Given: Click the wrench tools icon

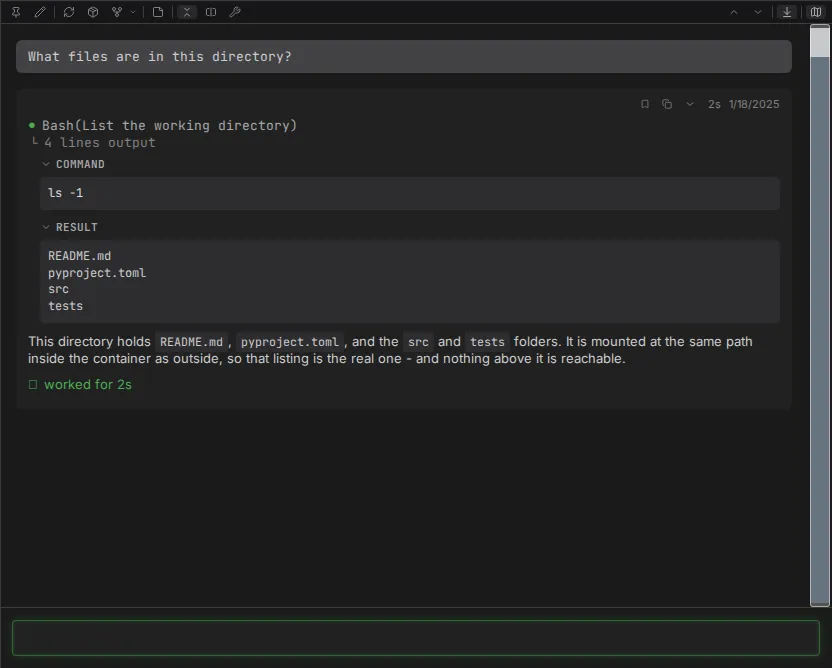Looking at the screenshot, I should point(235,12).
